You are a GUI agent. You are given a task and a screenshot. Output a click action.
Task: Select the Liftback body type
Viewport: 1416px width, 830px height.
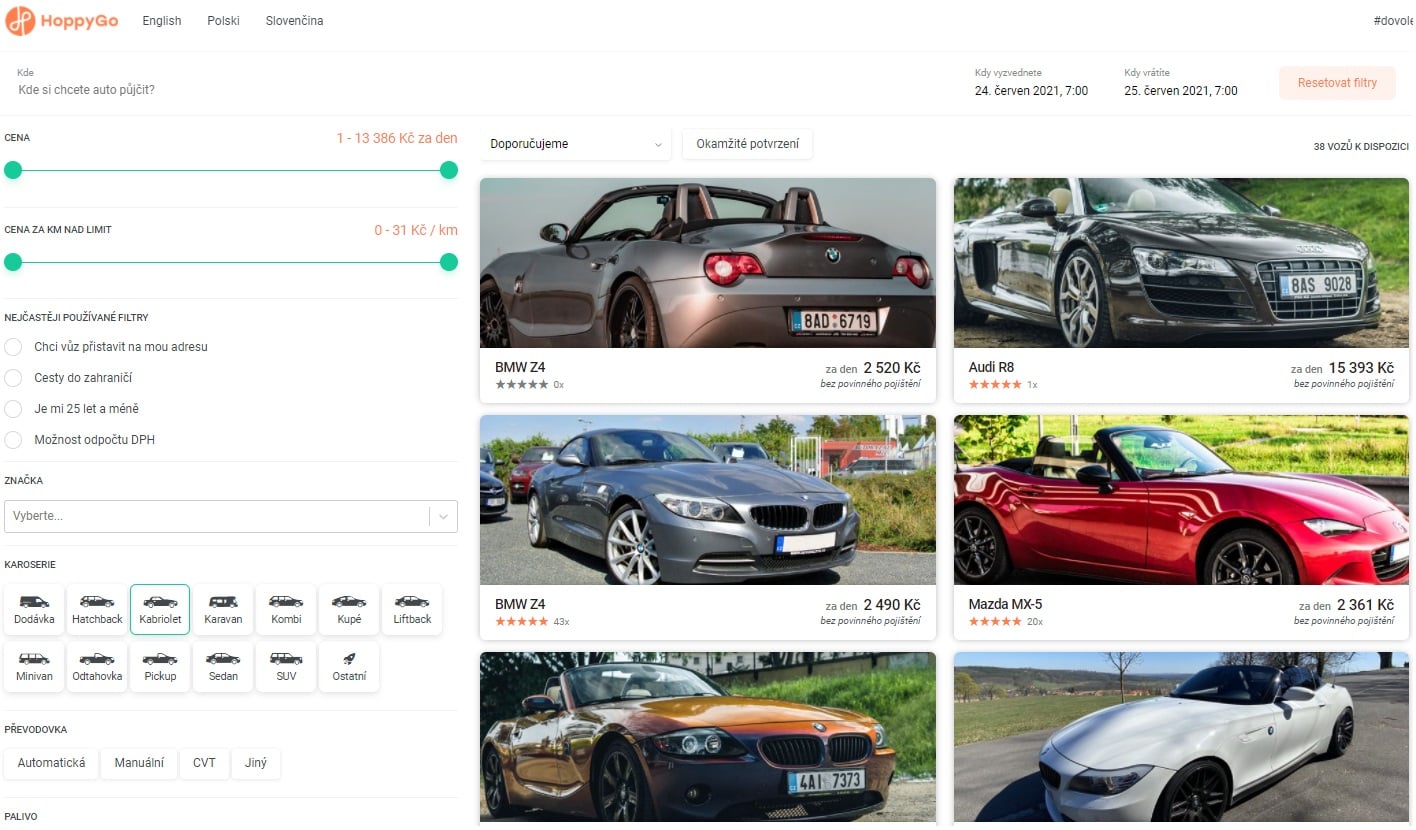[412, 609]
